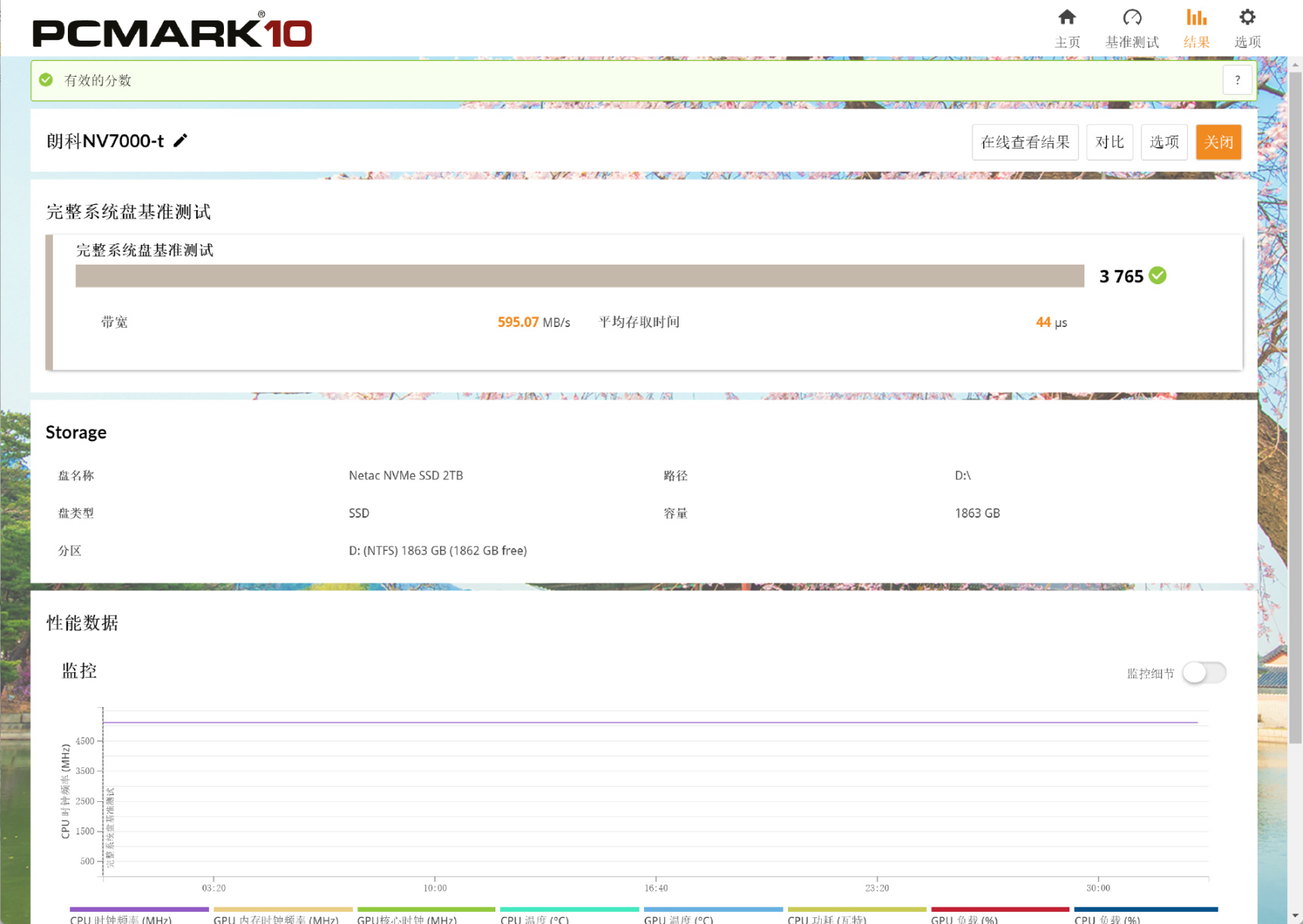Edit the result name 朗科NV7000-t with pencil icon

pos(180,141)
